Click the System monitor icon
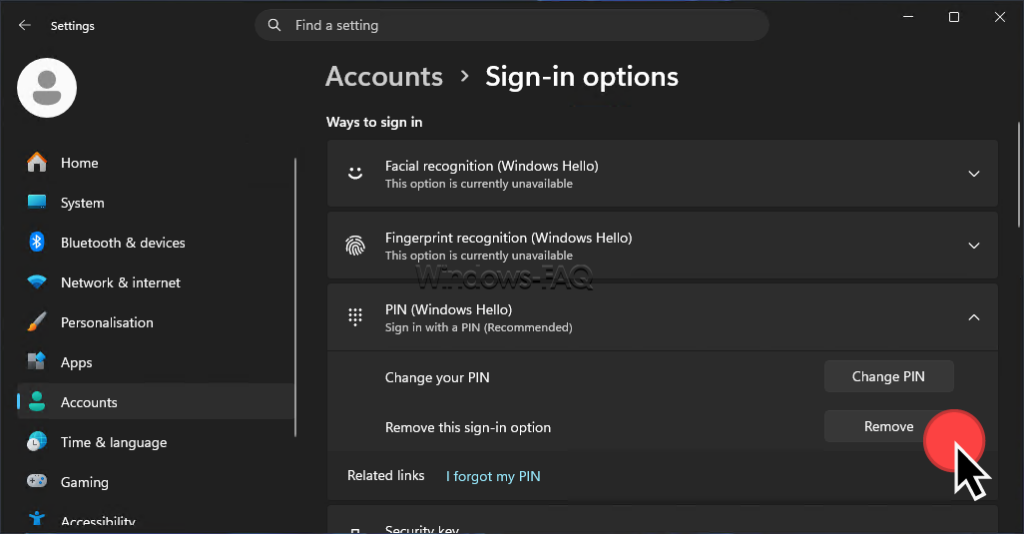The image size is (1024, 534). click(37, 202)
